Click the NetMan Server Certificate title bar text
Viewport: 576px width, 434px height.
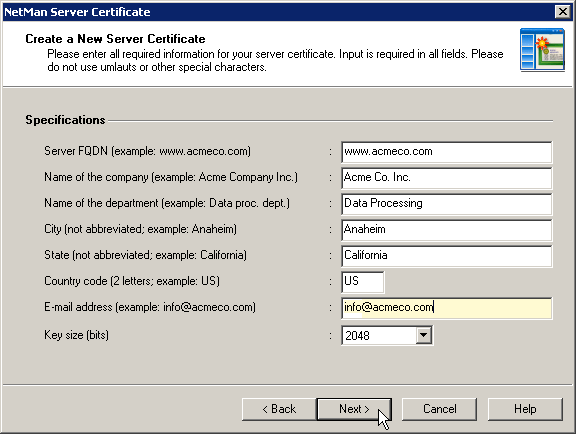[77, 12]
